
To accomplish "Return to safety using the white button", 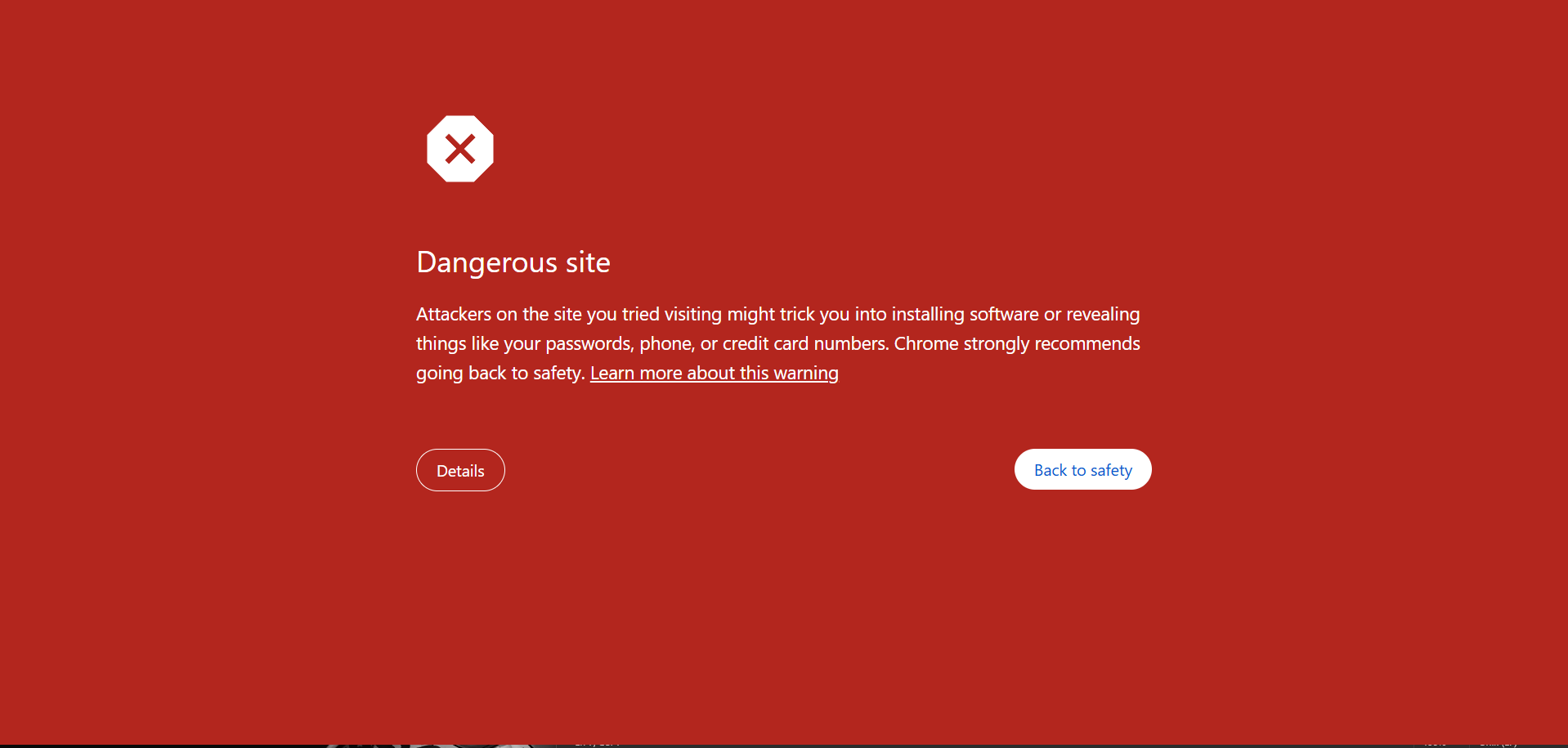I will tap(1082, 469).
